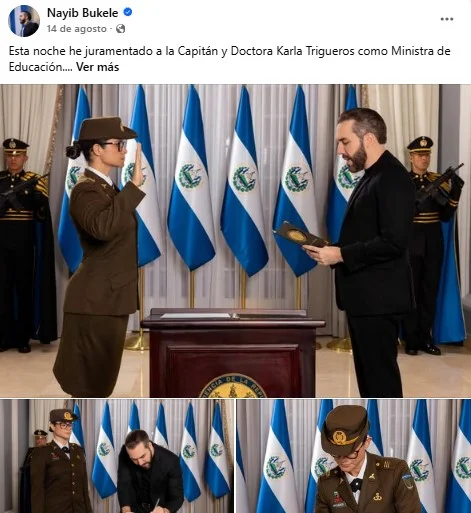Expand post text with Ver más
471x513 pixels.
point(97,67)
